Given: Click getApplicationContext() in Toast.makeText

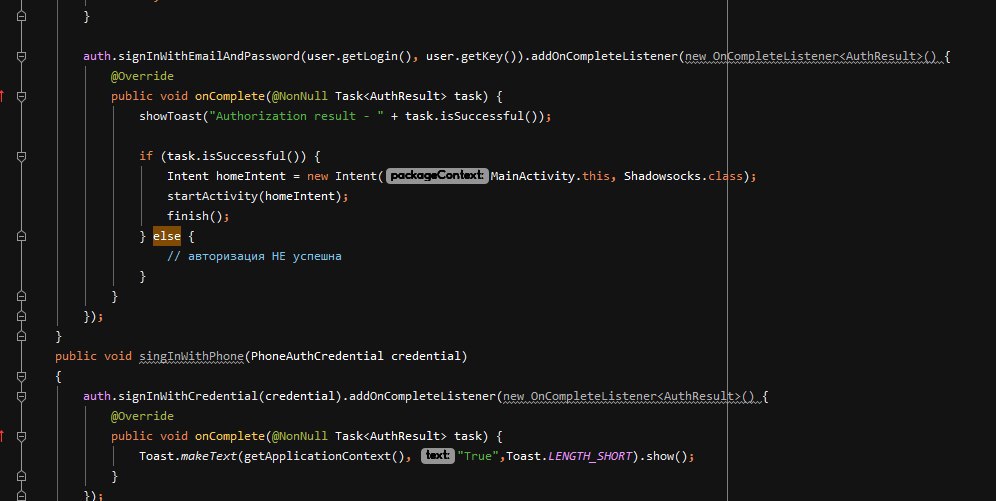Looking at the screenshot, I should [x=324, y=456].
